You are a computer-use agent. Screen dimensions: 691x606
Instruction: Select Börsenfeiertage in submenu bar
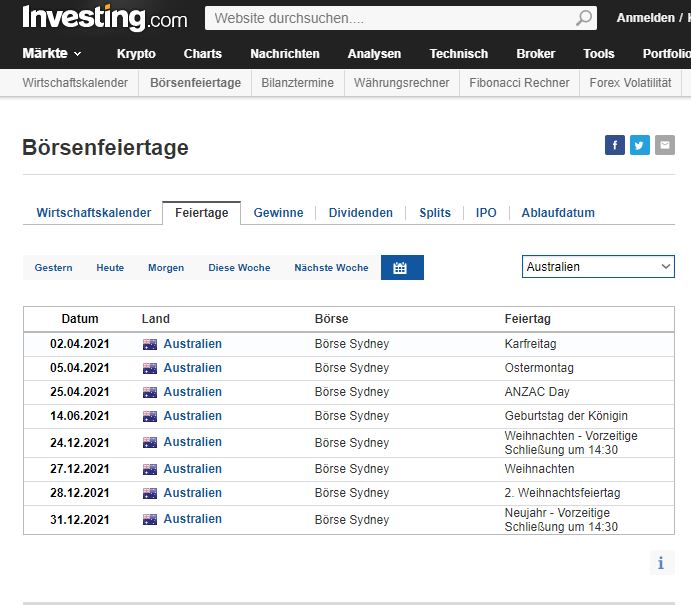pos(195,82)
